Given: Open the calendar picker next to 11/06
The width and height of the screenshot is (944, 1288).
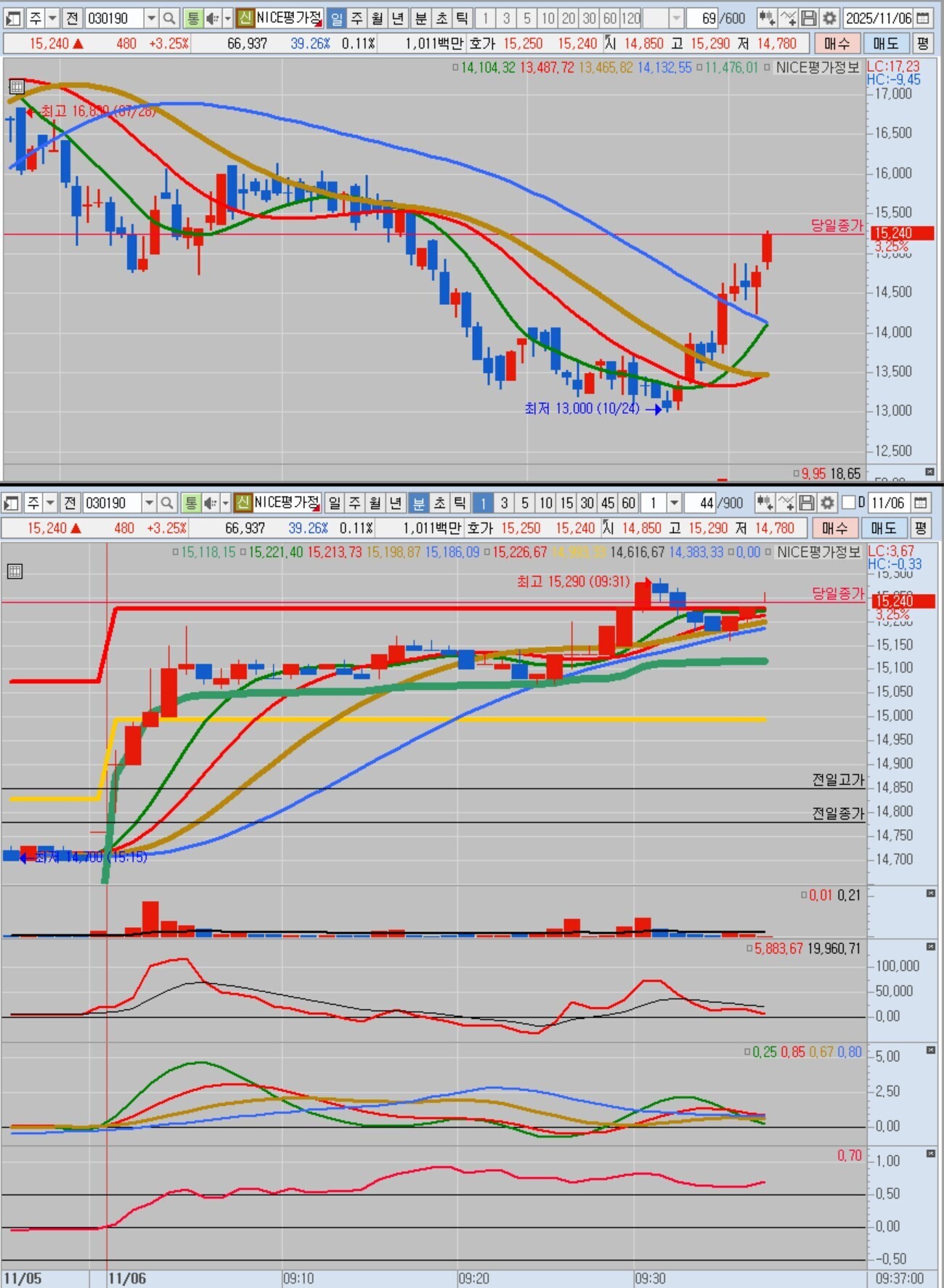Looking at the screenshot, I should (921, 503).
